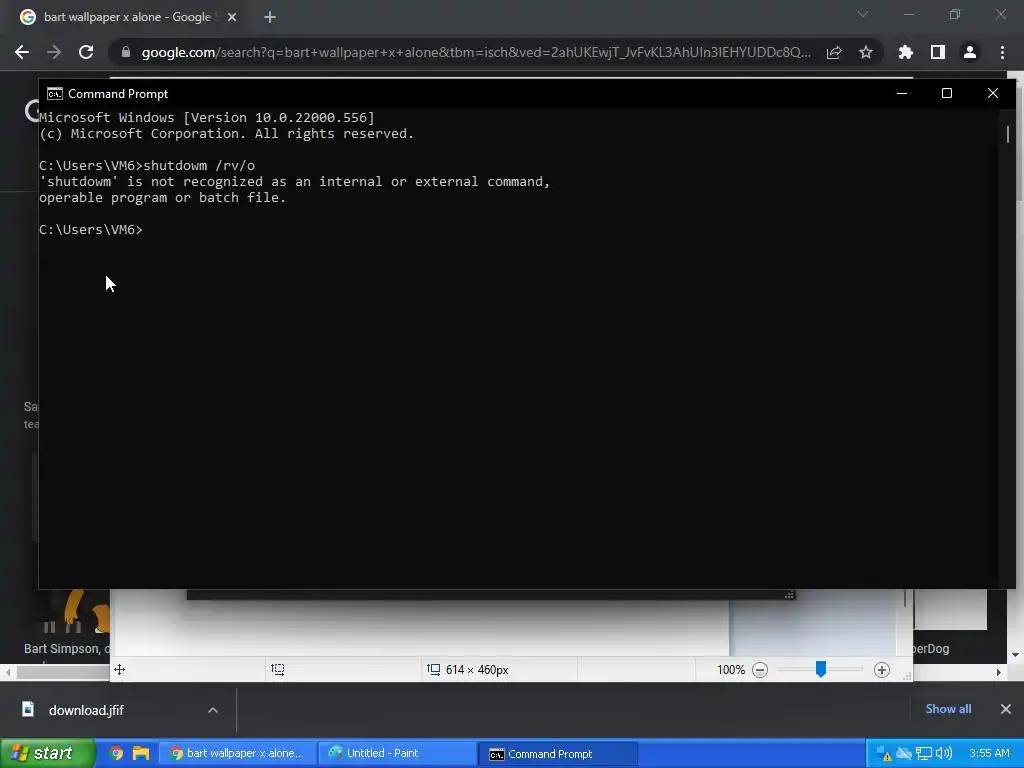The image size is (1024, 768).
Task: Expand download.jfif options chevron
Action: [x=213, y=710]
